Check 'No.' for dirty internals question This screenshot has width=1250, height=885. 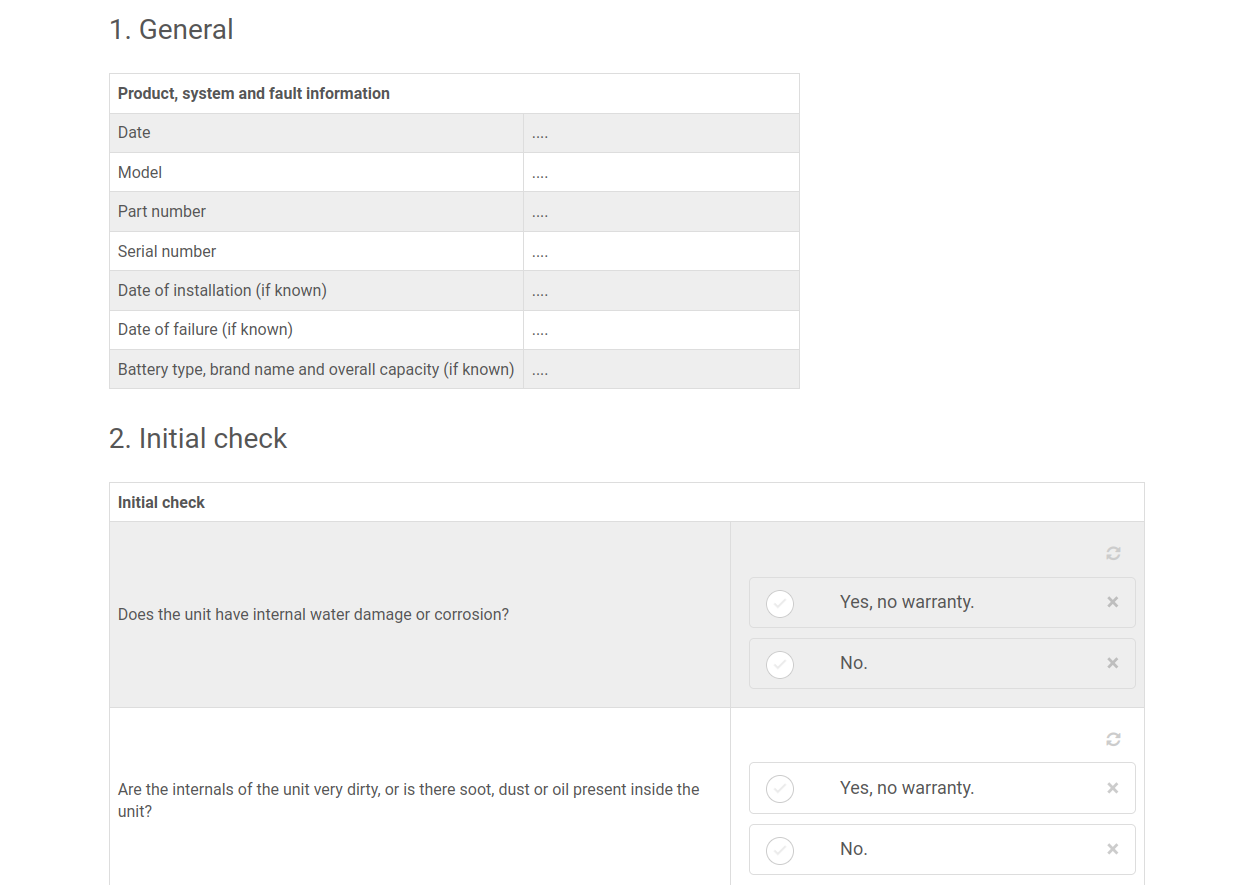[780, 850]
